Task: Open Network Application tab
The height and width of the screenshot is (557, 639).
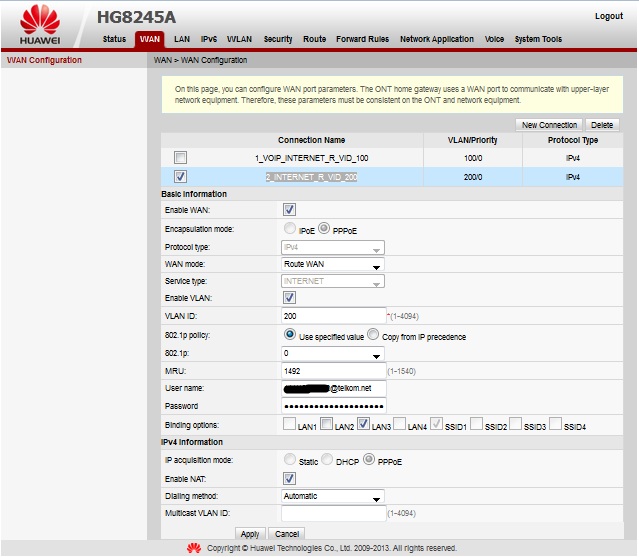Action: tap(436, 39)
